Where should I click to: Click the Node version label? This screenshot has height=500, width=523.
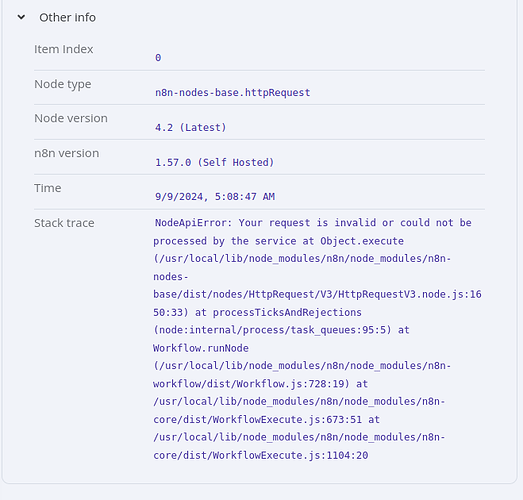(71, 118)
